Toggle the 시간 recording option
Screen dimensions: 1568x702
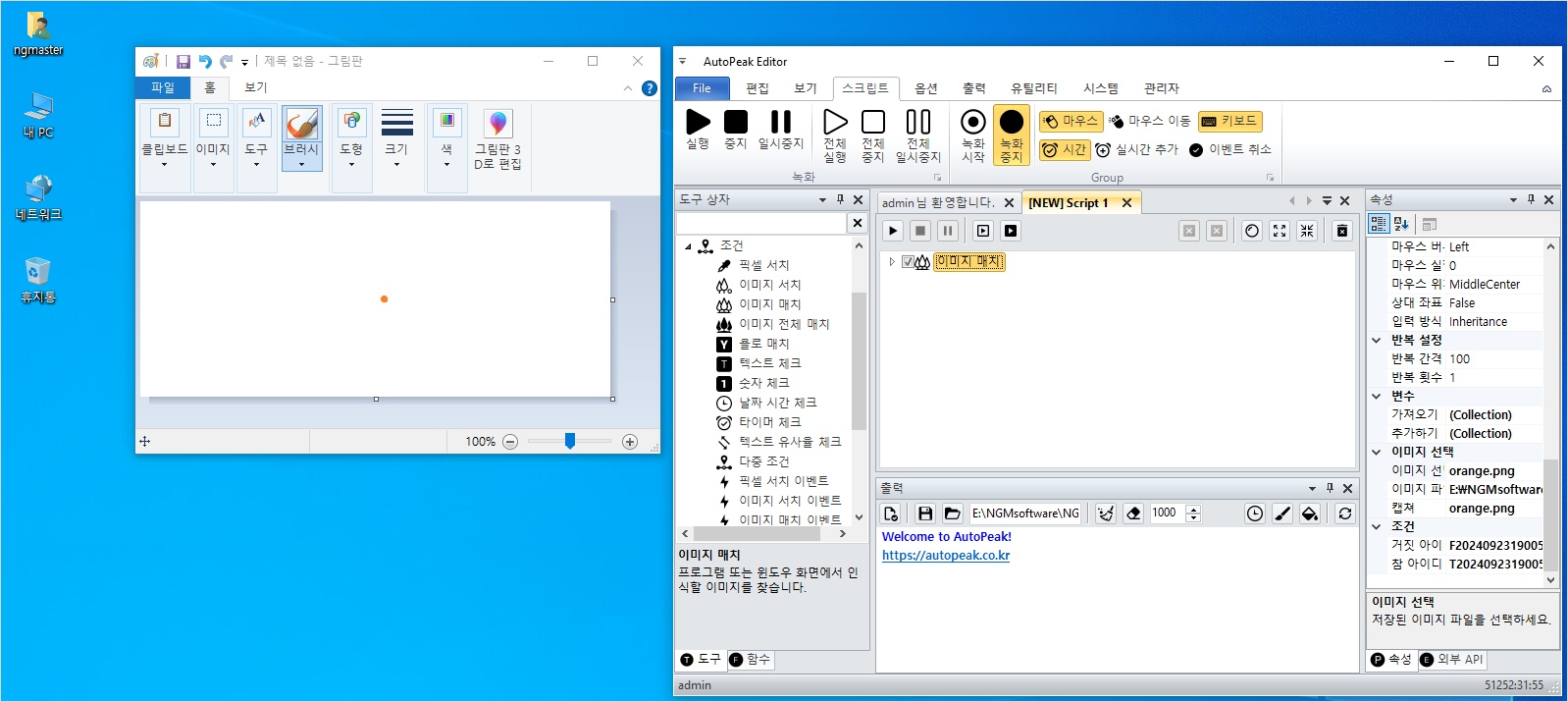pos(1065,149)
